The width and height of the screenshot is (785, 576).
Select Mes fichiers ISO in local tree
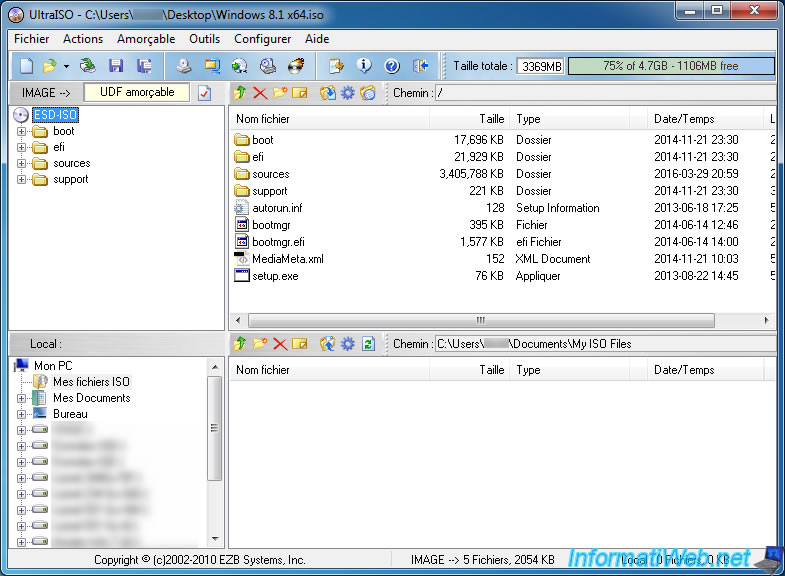tap(91, 382)
